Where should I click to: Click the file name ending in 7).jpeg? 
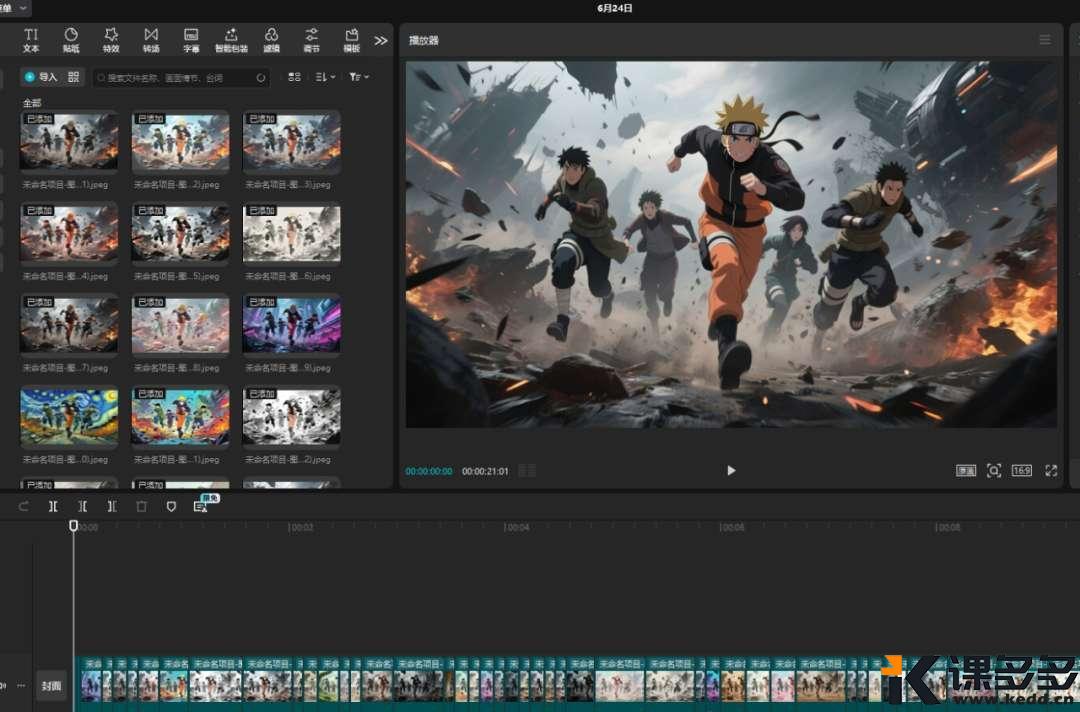(x=65, y=368)
